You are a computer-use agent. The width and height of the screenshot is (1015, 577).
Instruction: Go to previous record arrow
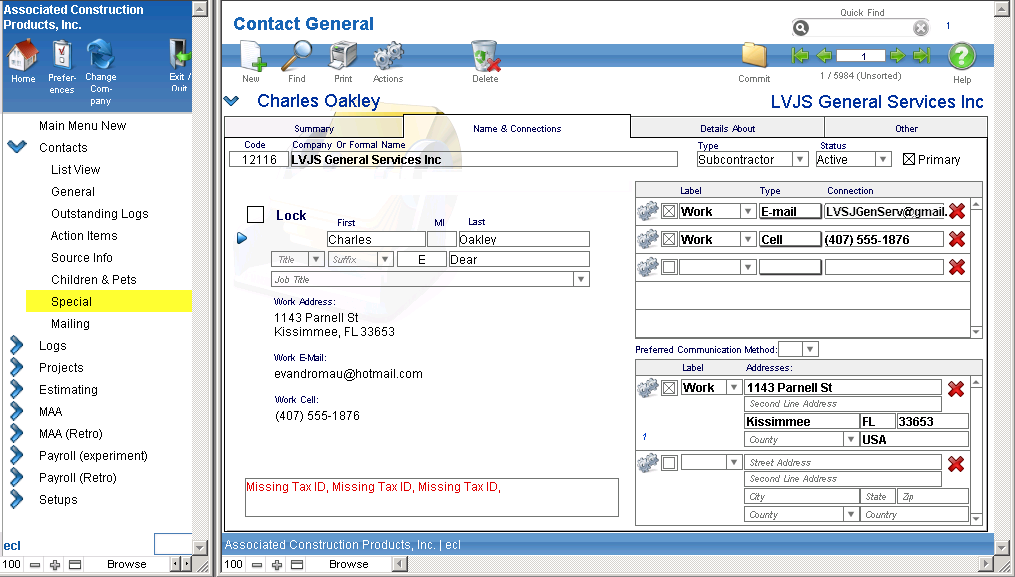pos(823,56)
